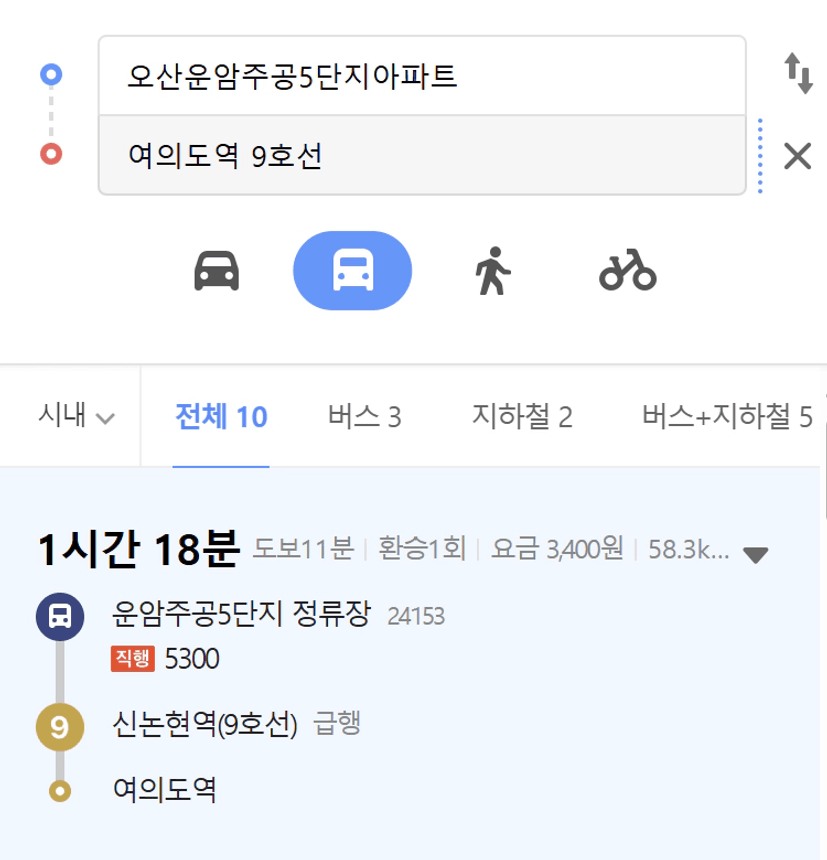The image size is (827, 860).
Task: Edit origin field 오산운암주공5단지아파트
Action: (x=422, y=76)
